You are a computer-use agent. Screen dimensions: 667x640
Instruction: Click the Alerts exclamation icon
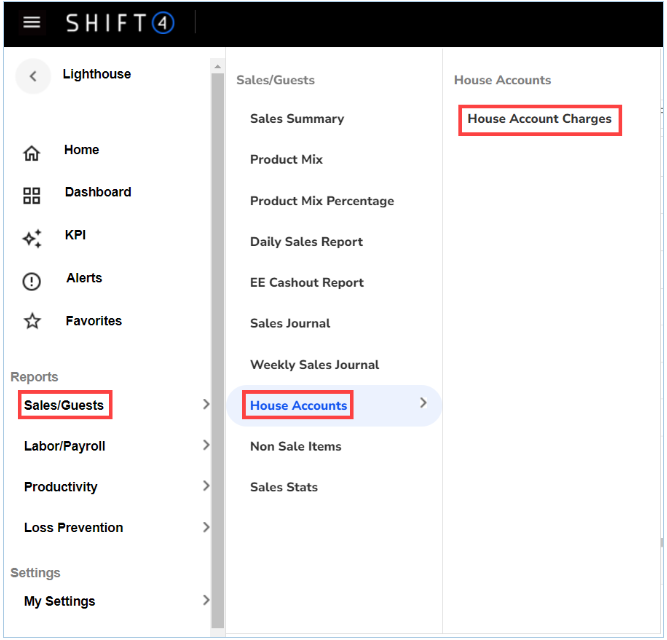click(32, 281)
